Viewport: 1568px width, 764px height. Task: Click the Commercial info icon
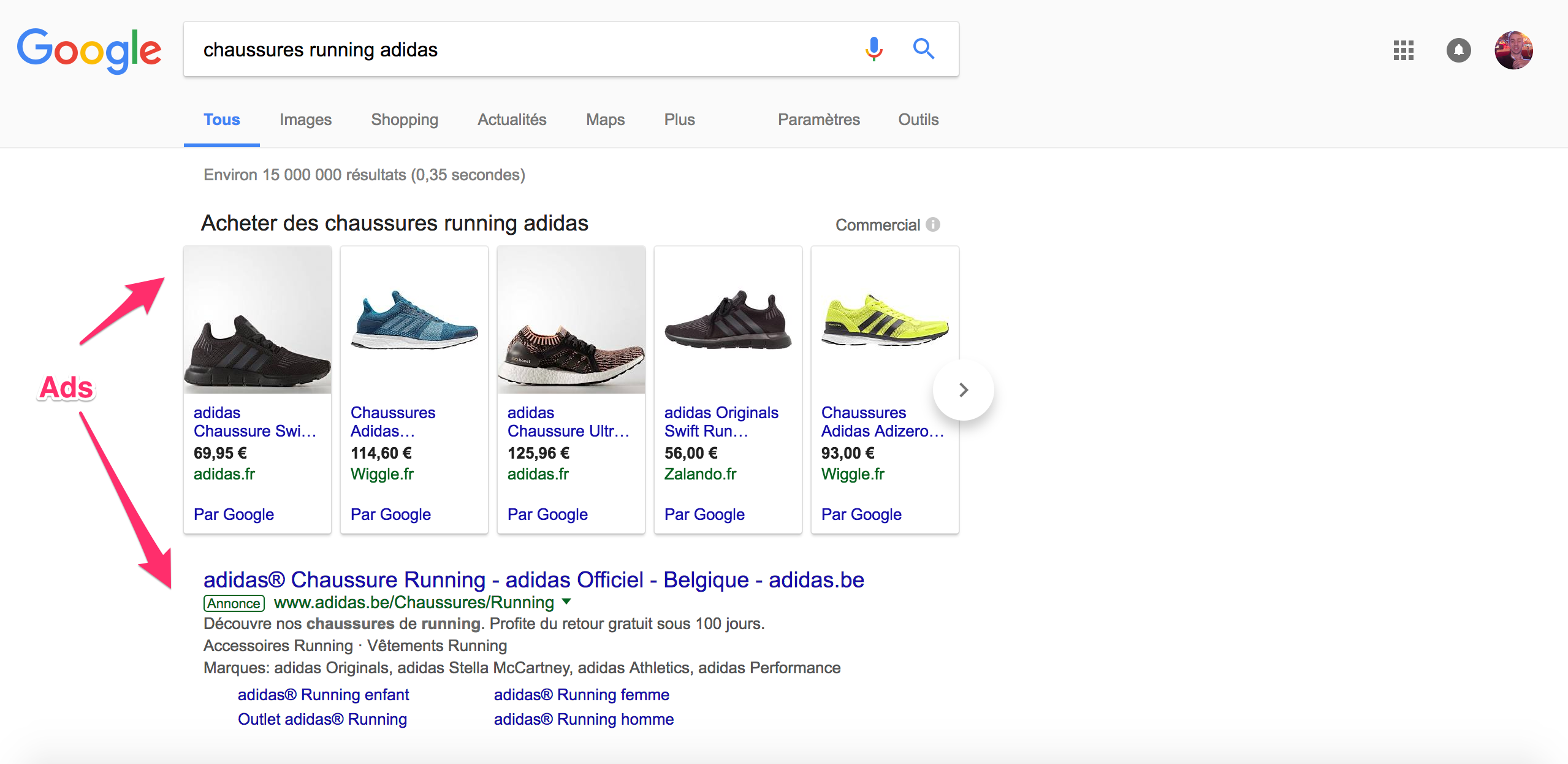(933, 224)
